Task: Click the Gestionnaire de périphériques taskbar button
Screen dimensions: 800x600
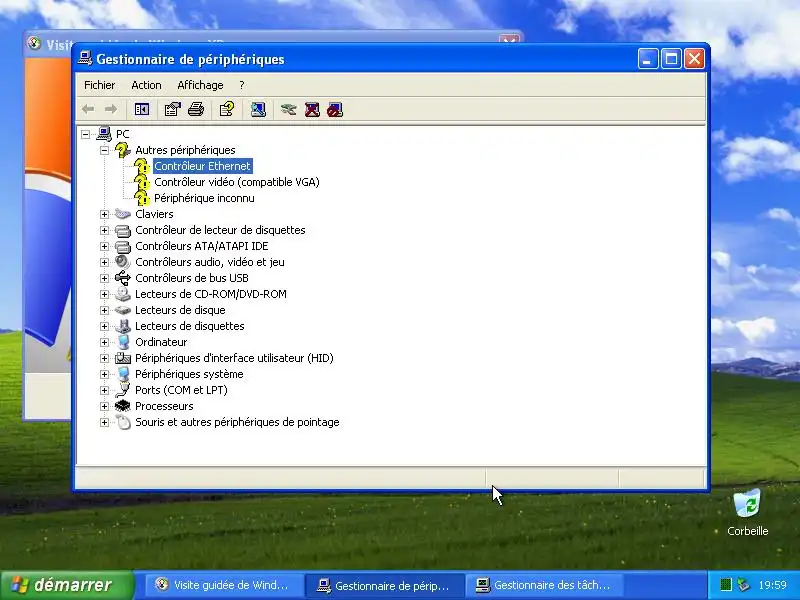Action: [384, 585]
